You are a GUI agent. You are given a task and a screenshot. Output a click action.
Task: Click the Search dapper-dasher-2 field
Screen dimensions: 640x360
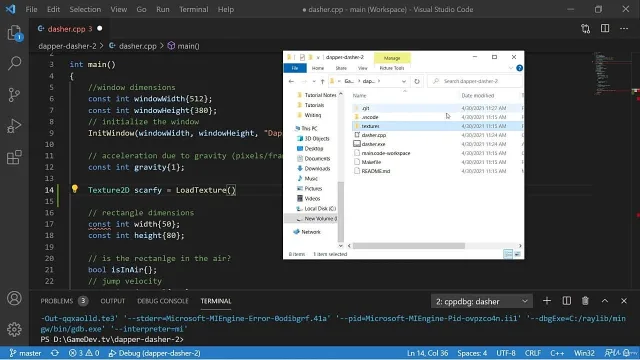coord(476,81)
